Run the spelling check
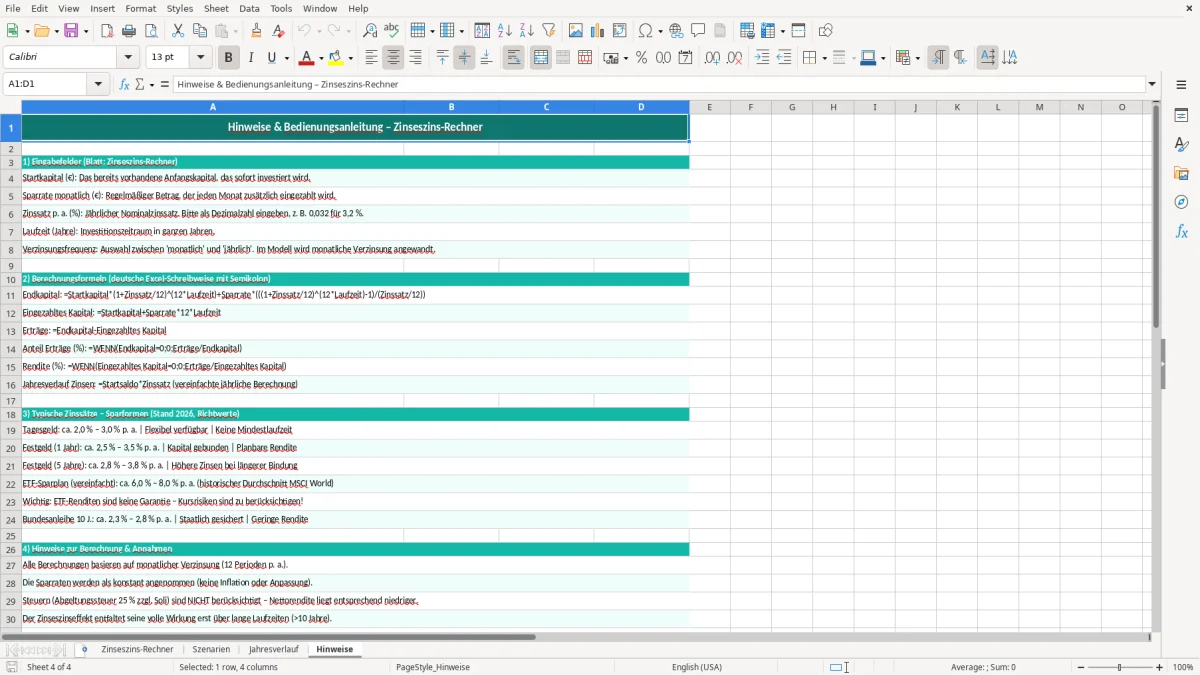 coord(392,31)
